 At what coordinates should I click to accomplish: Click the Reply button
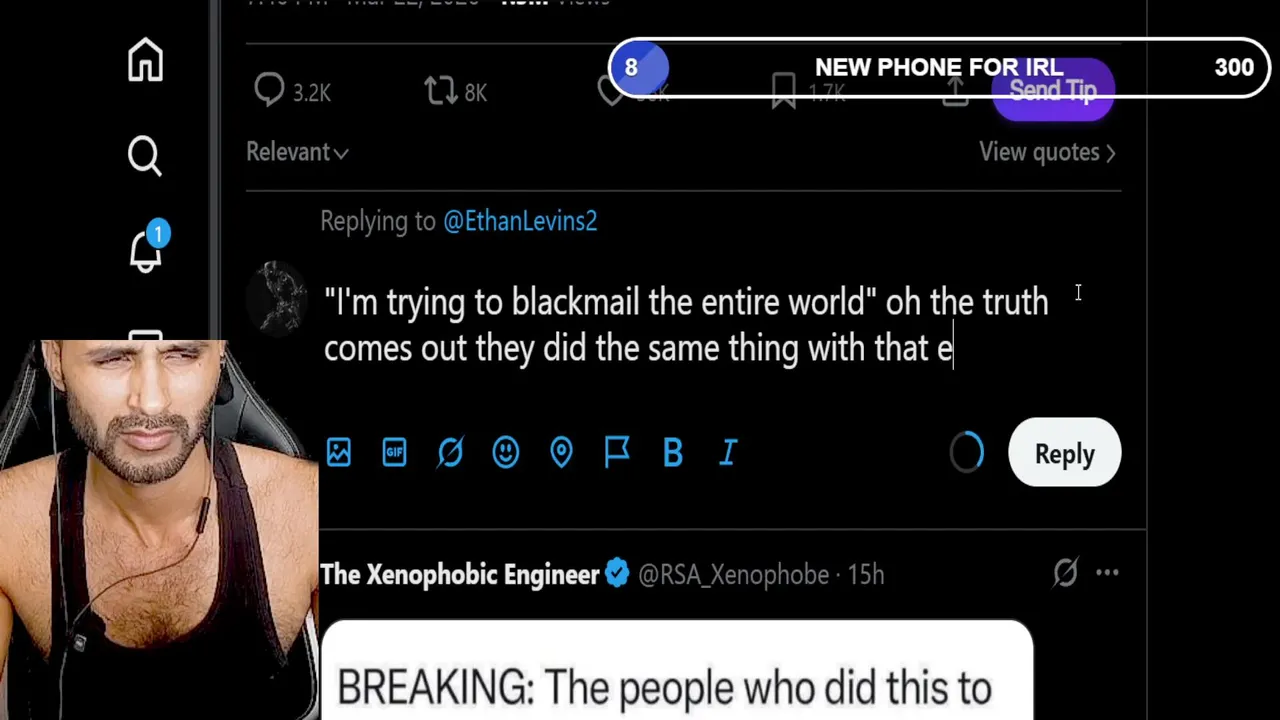point(1065,453)
